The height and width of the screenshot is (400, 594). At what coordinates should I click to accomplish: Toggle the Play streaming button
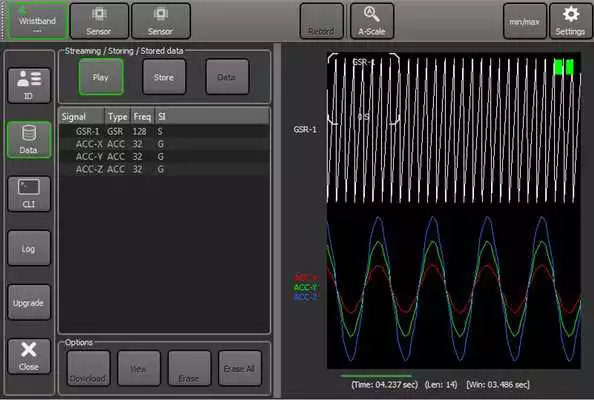pyautogui.click(x=101, y=77)
